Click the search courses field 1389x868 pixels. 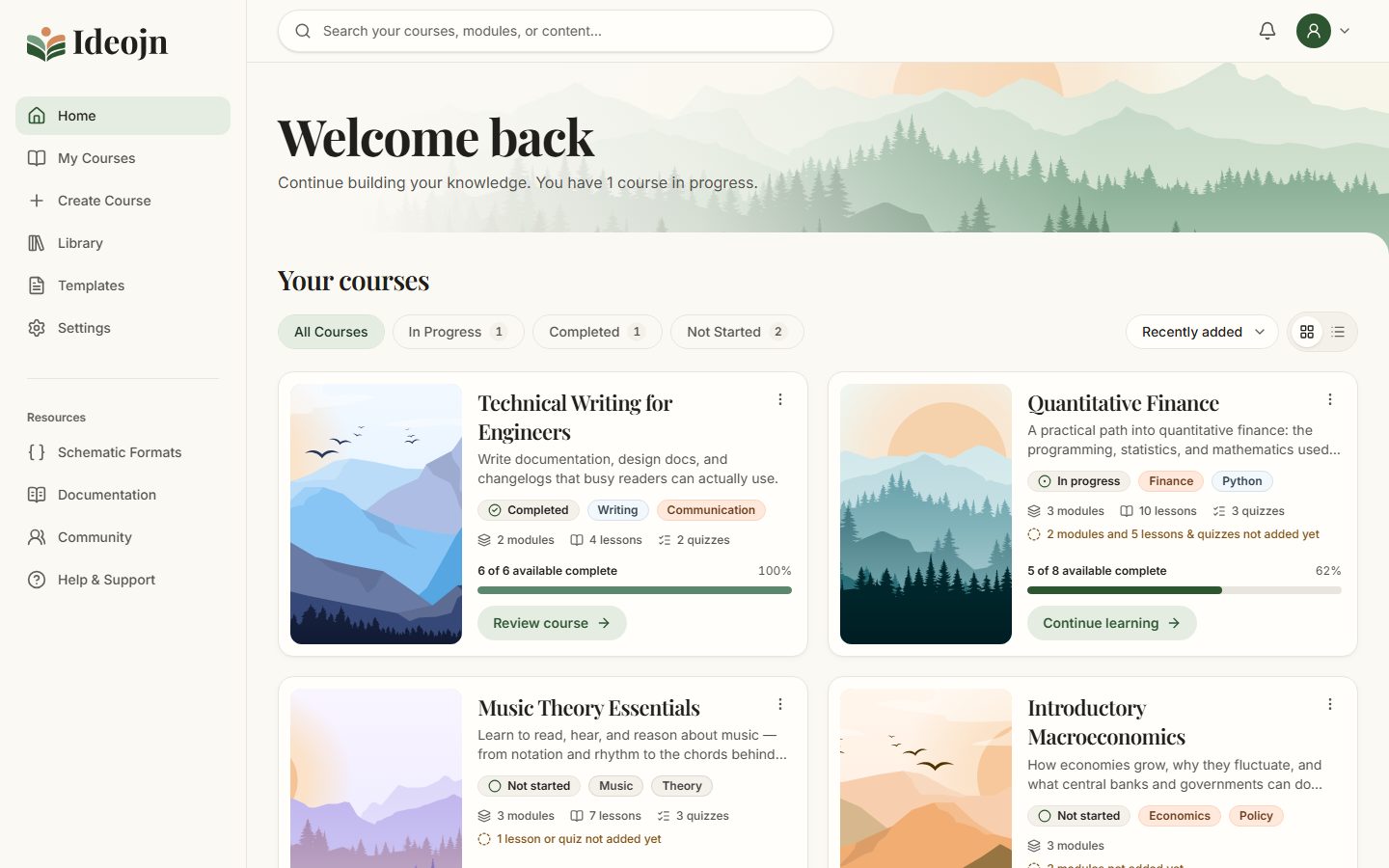pos(556,31)
